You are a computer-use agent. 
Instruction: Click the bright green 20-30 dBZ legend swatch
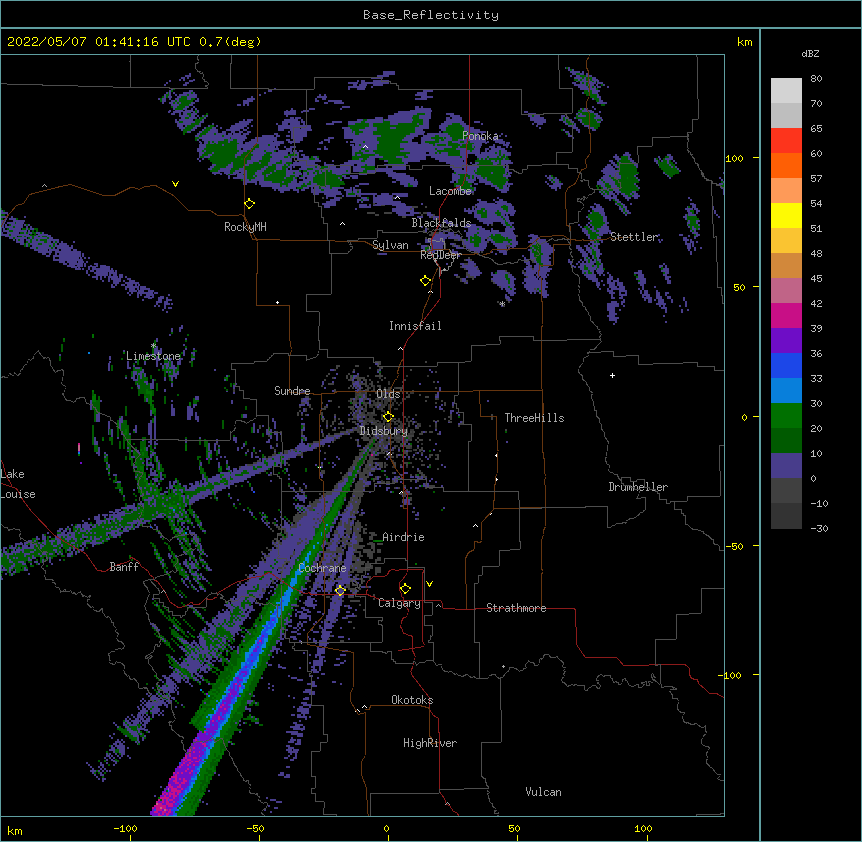coord(786,416)
